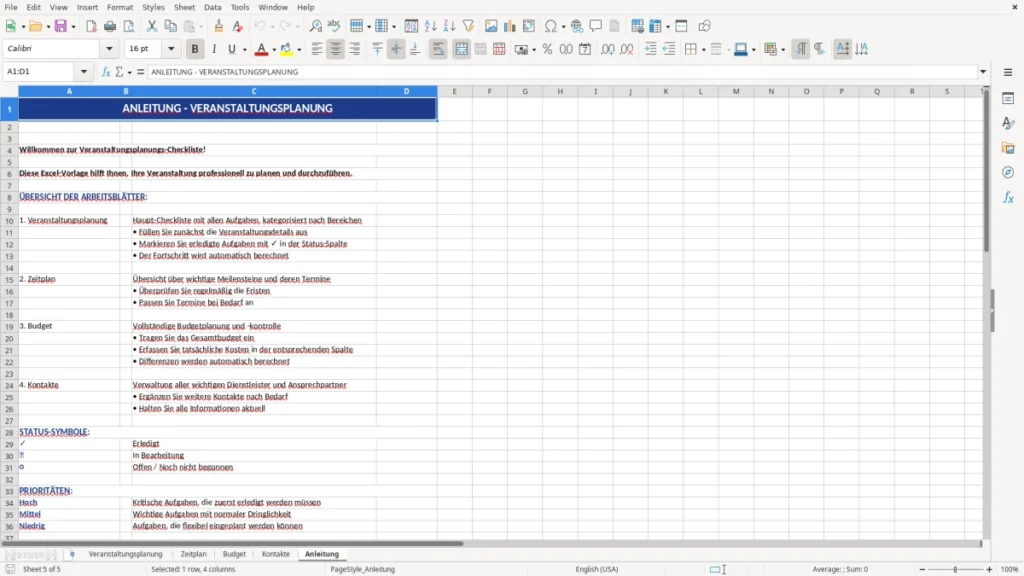Click the zoom in plus button
The height and width of the screenshot is (576, 1024).
(x=989, y=569)
